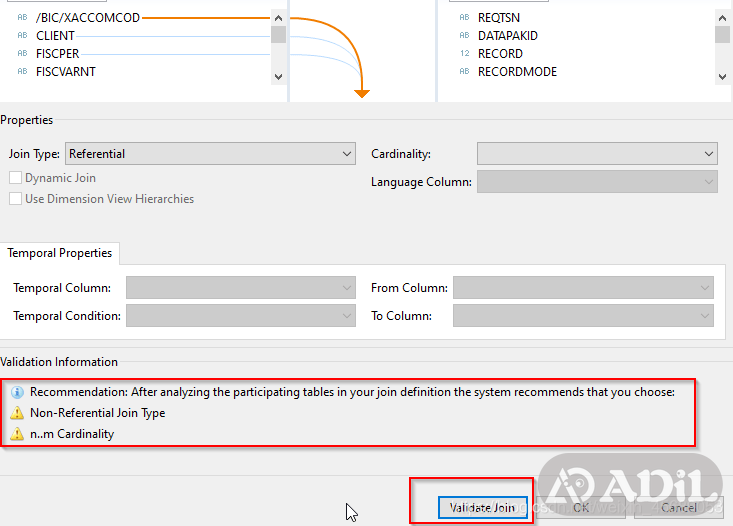The height and width of the screenshot is (526, 733).
Task: Click the AB type icon beside FISCPER
Action: pyautogui.click(x=21, y=54)
